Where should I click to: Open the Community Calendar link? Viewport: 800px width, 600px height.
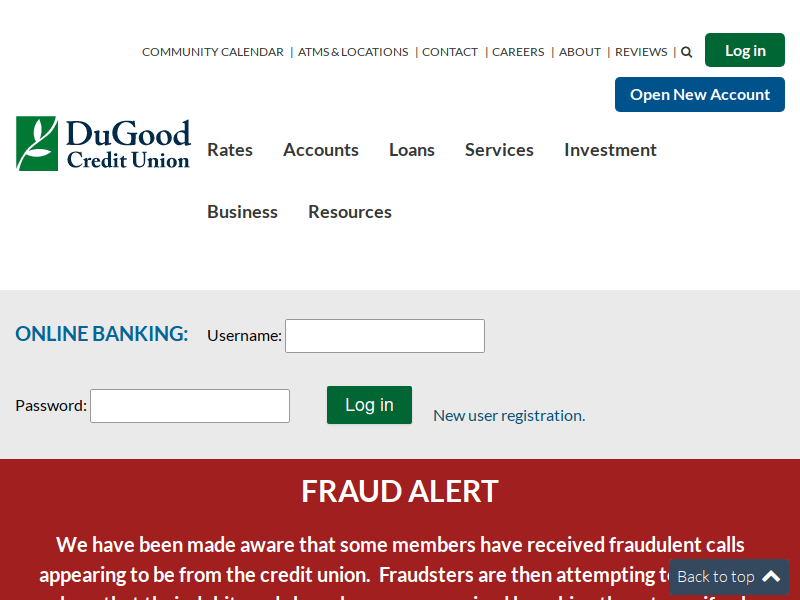pos(213,52)
